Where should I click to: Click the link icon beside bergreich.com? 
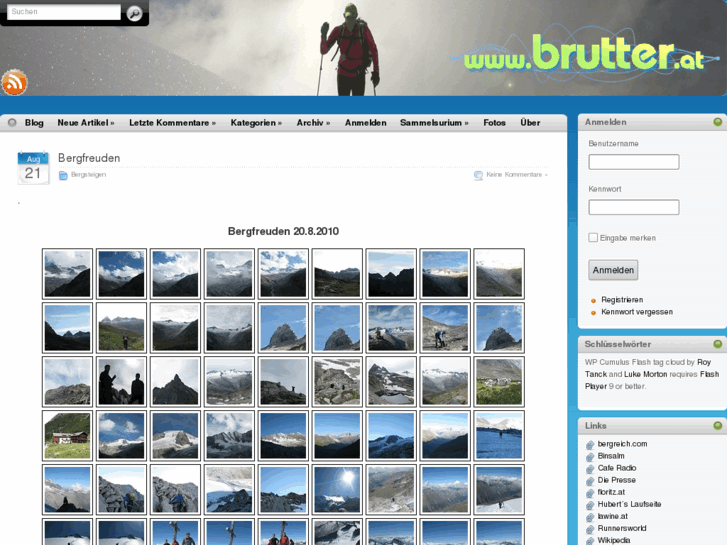[590, 445]
